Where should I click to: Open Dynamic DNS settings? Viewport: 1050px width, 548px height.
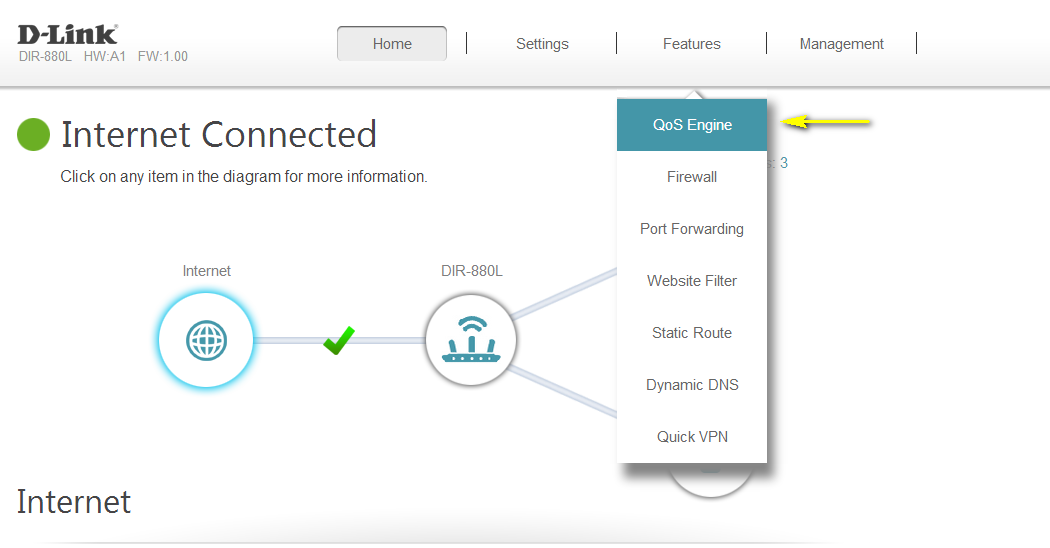(x=692, y=385)
